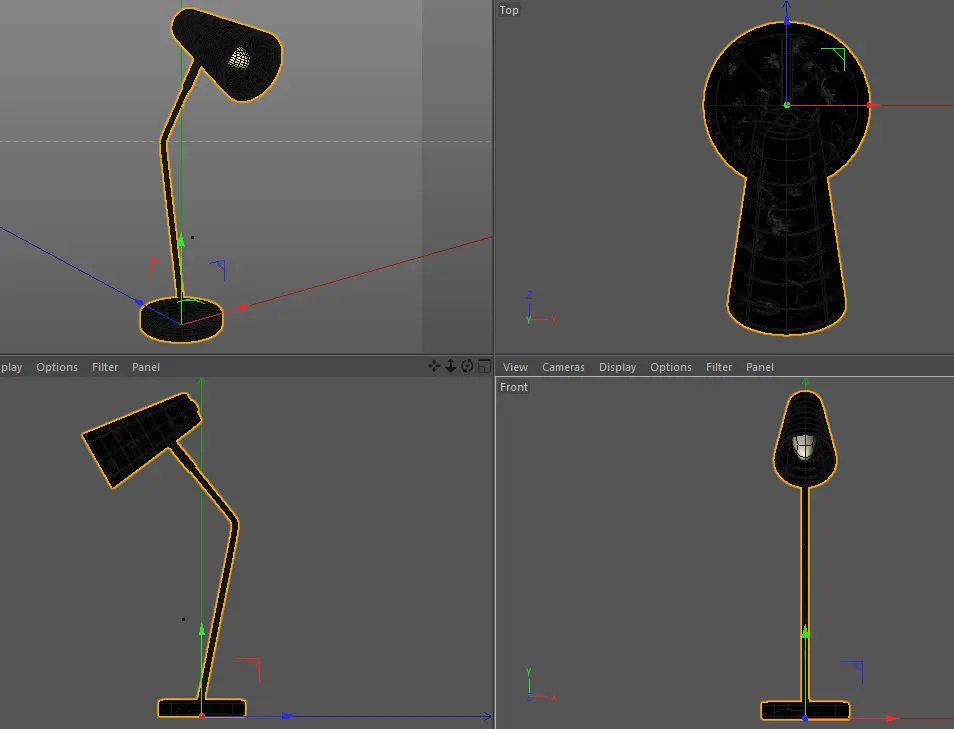954x729 pixels.
Task: Click the Front viewport label
Action: point(514,387)
